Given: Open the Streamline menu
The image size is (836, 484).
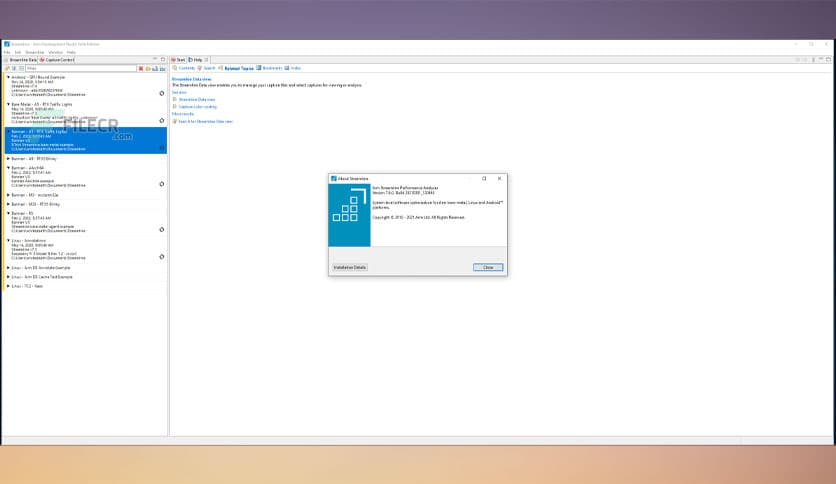Looking at the screenshot, I should [x=35, y=52].
